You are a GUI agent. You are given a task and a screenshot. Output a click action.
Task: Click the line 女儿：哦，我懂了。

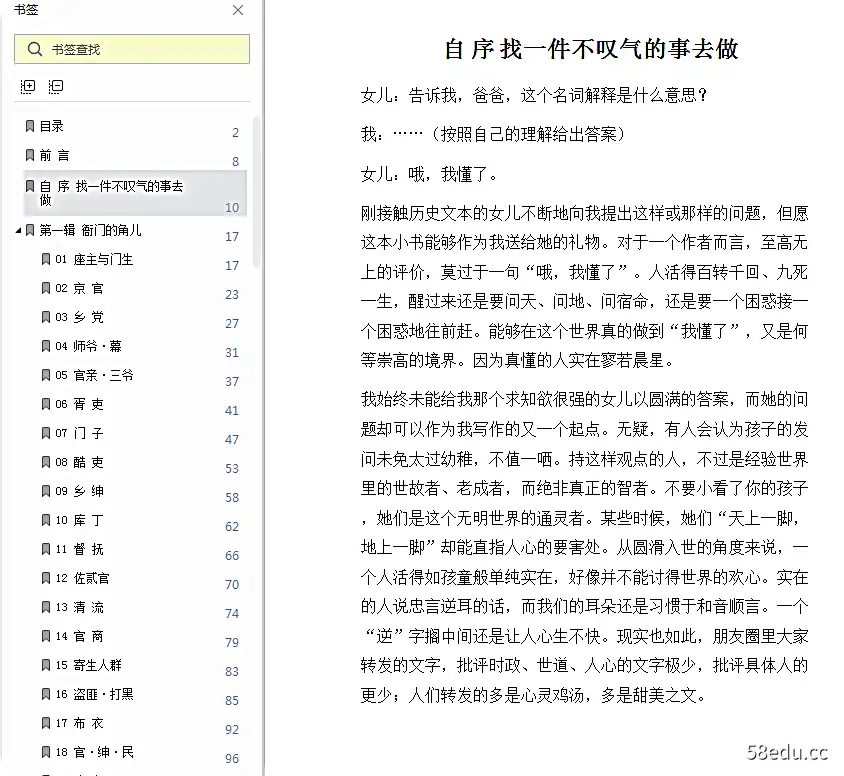429,174
